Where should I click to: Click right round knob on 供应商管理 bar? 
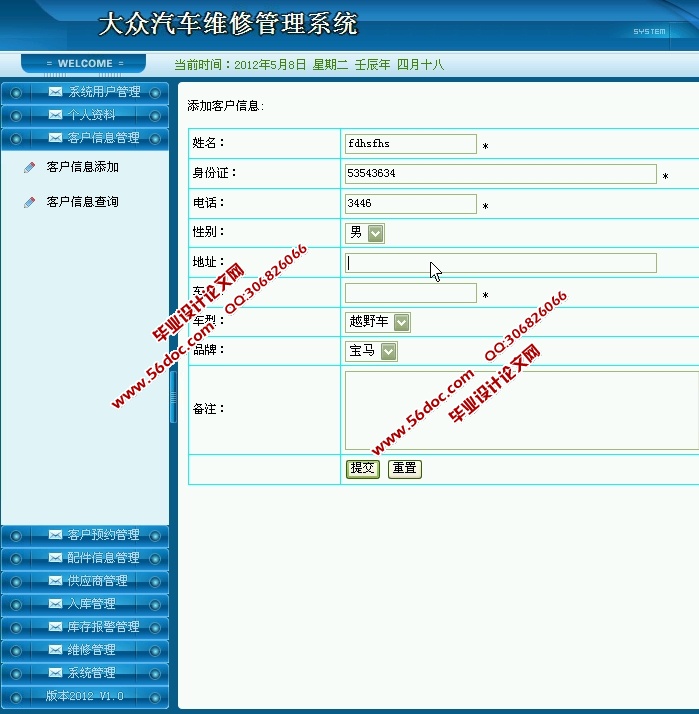[x=155, y=582]
